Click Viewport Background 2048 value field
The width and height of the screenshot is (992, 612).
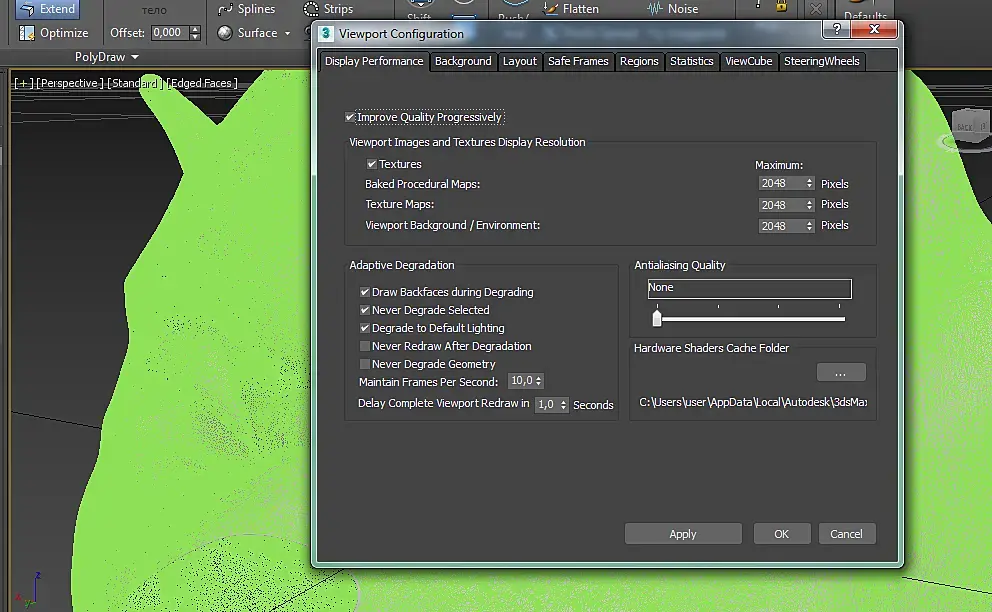click(781, 226)
